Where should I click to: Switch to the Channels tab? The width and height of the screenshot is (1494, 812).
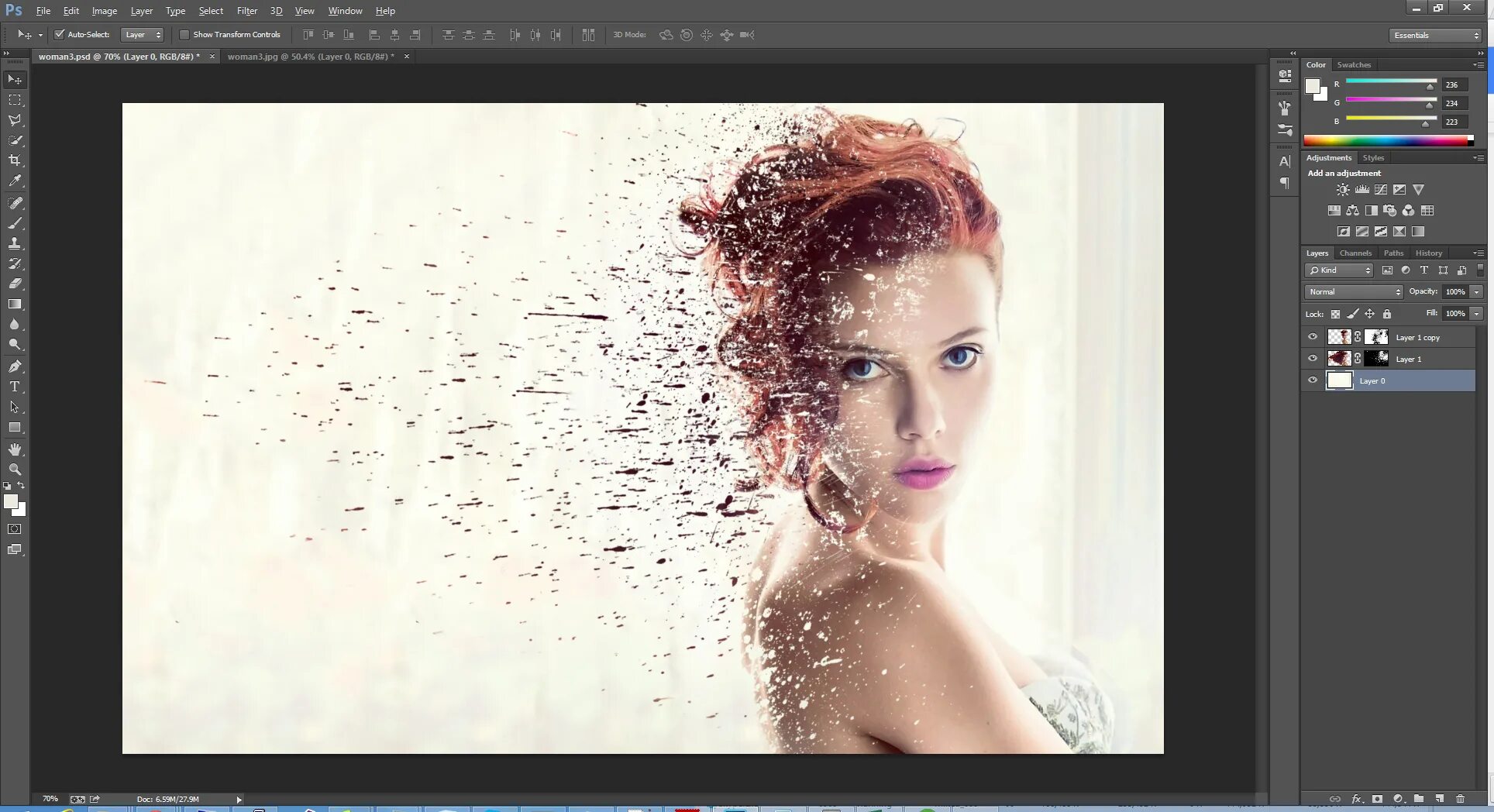click(x=1355, y=253)
